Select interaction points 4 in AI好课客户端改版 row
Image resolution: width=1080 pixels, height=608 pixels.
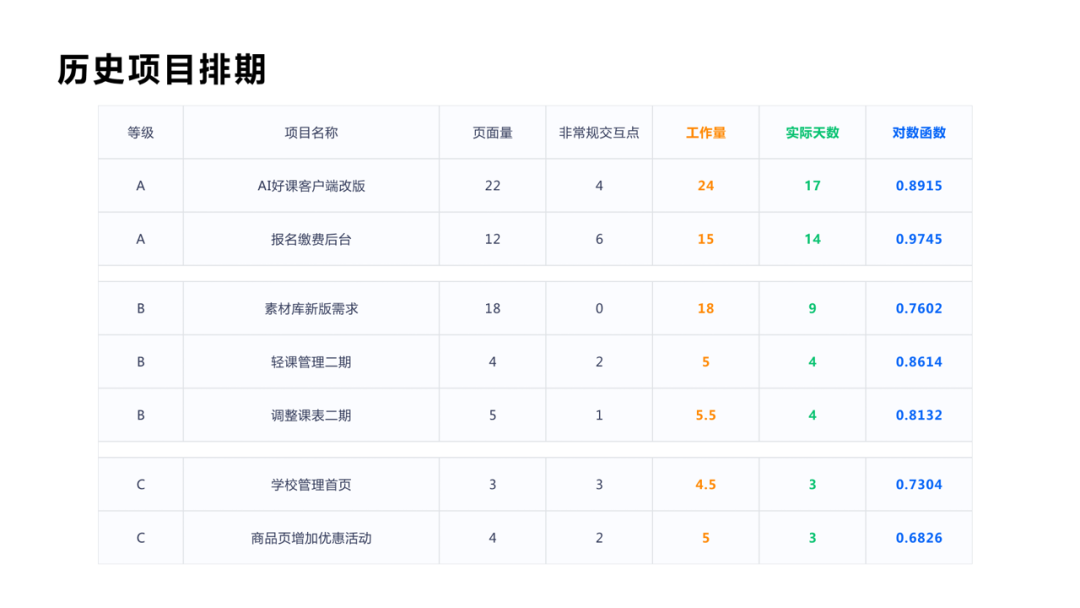(x=599, y=186)
